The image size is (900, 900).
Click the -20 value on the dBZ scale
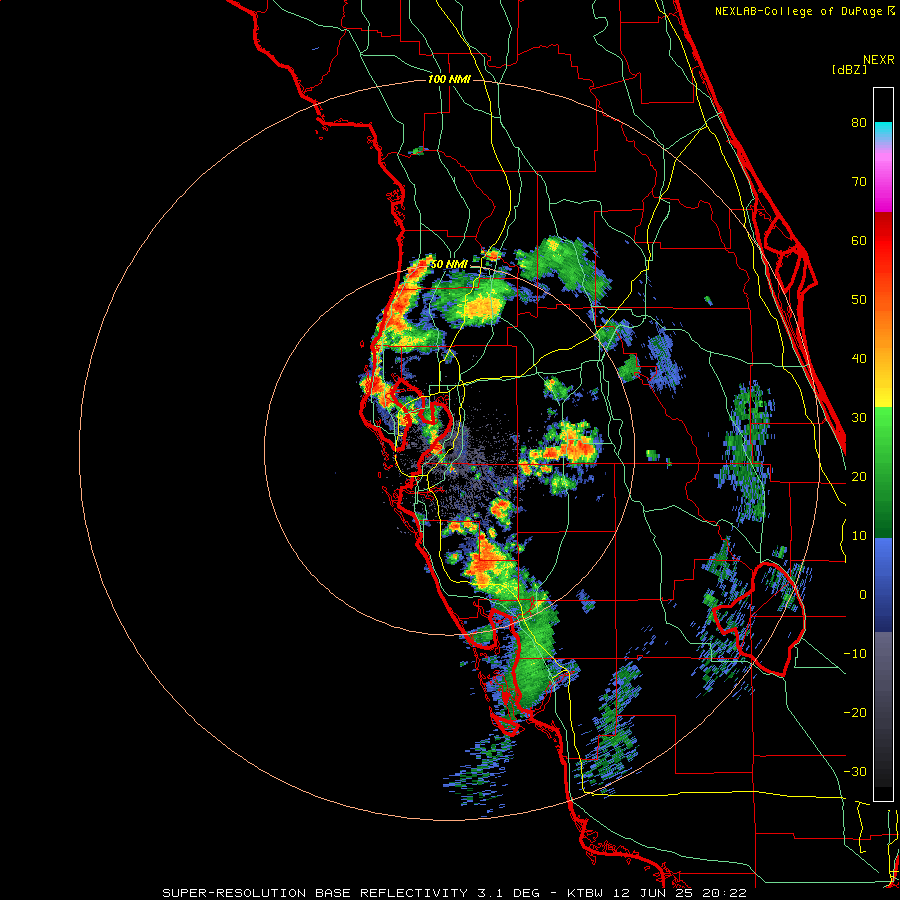point(855,713)
